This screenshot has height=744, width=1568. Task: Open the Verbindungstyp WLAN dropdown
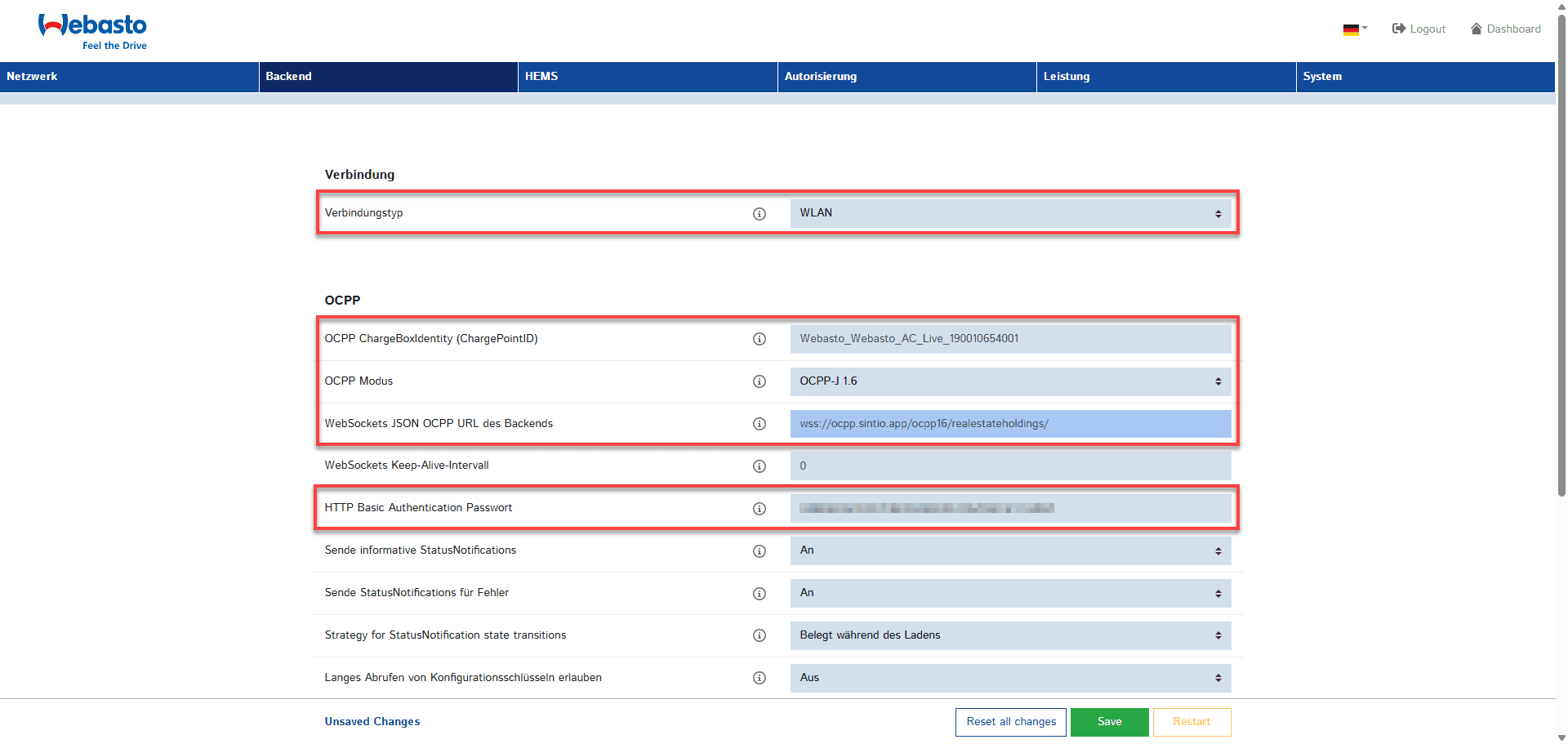1010,213
